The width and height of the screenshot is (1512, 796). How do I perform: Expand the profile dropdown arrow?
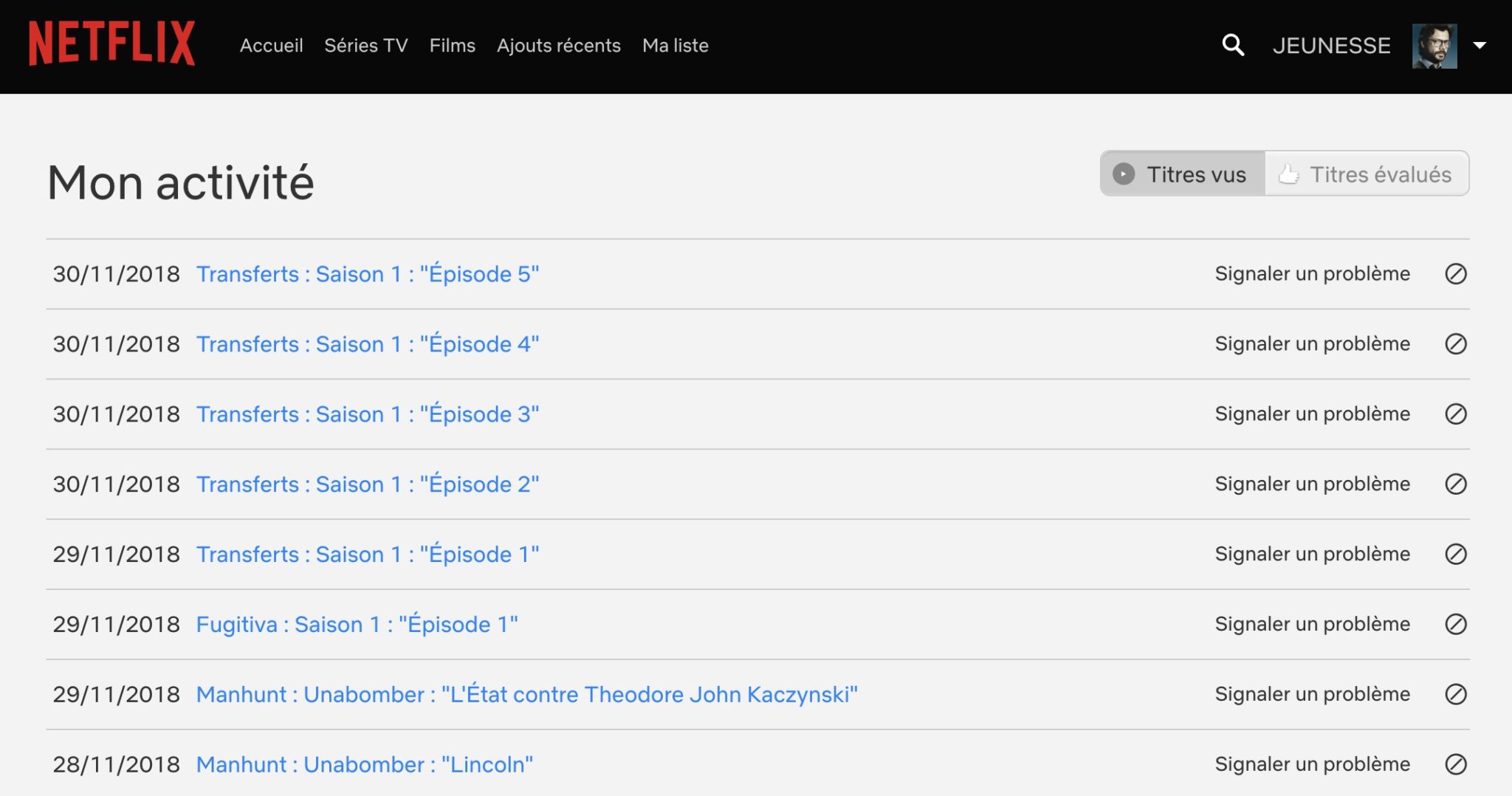click(x=1480, y=46)
